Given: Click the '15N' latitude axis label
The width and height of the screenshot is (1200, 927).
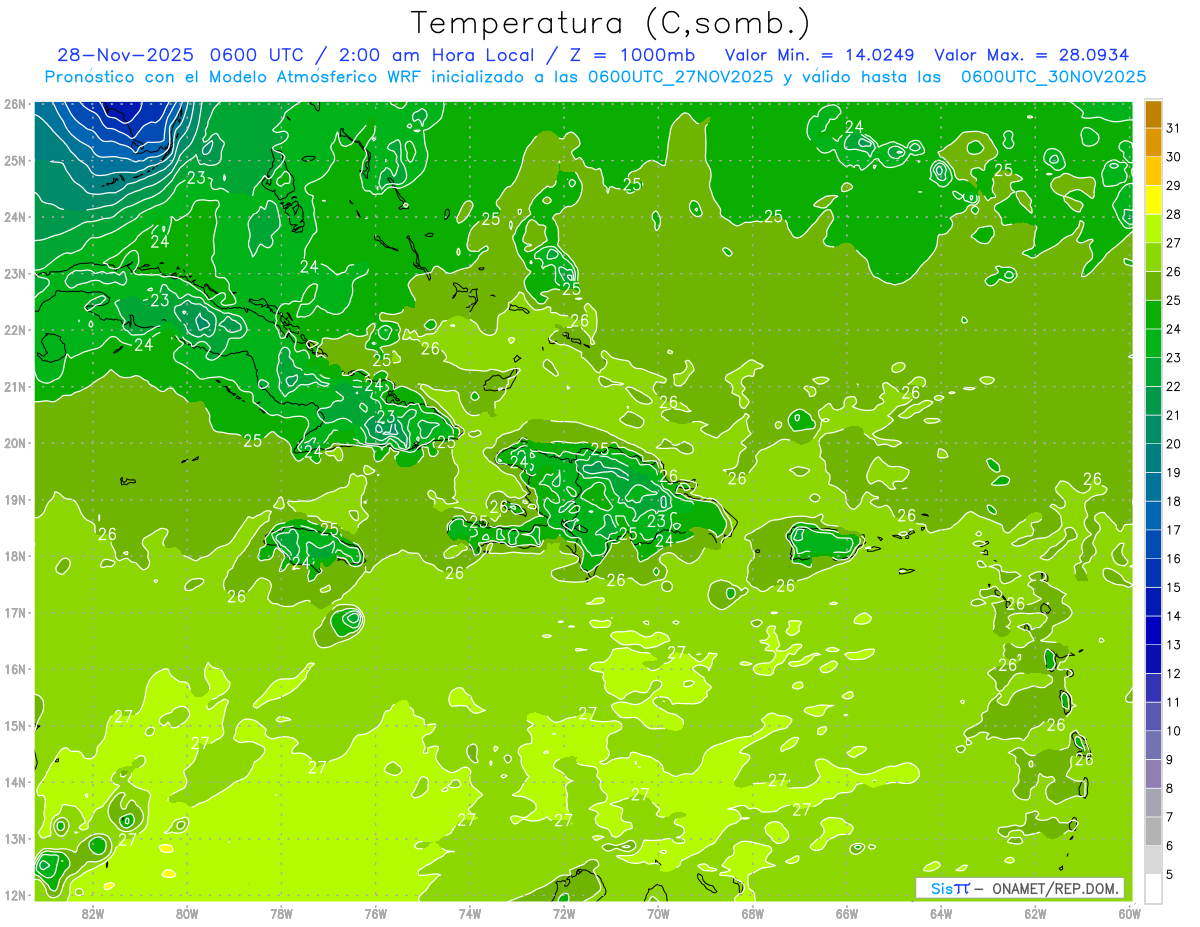Looking at the screenshot, I should pyautogui.click(x=14, y=725).
